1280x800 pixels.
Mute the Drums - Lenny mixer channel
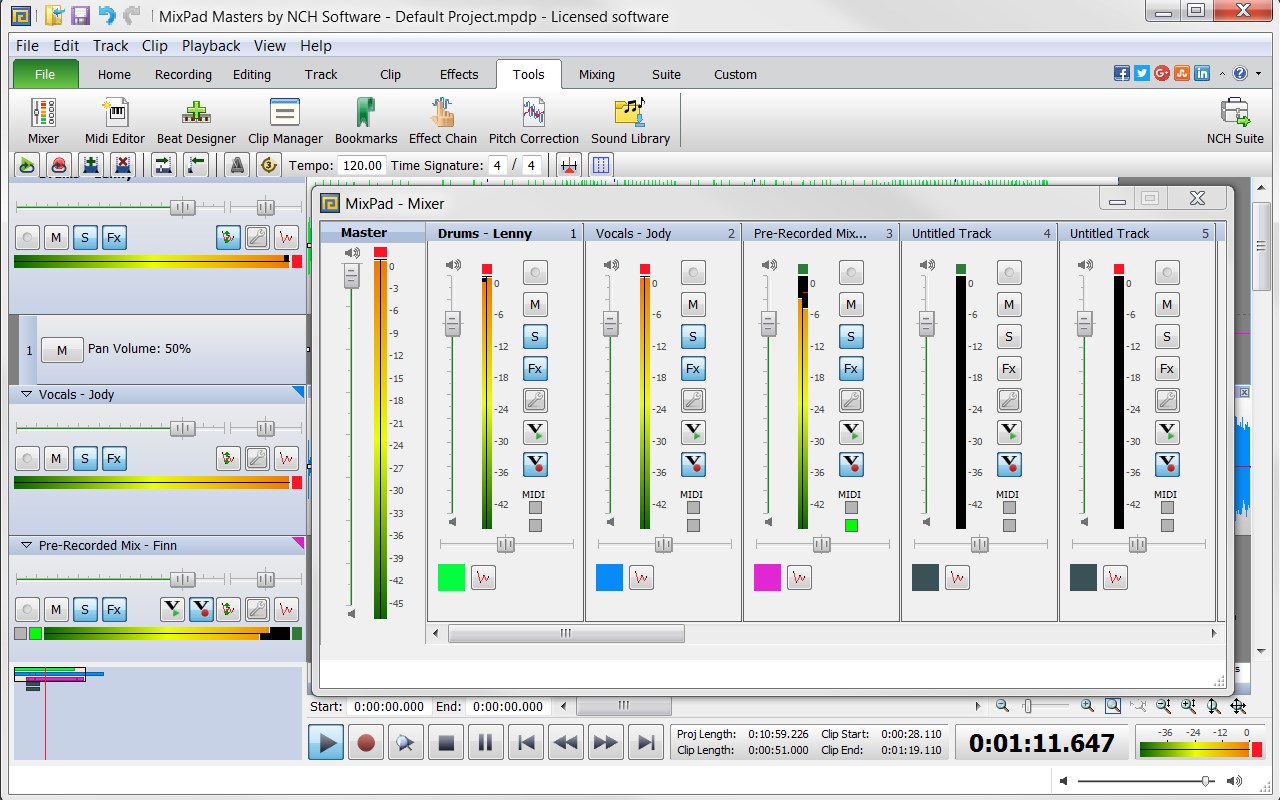(x=535, y=305)
